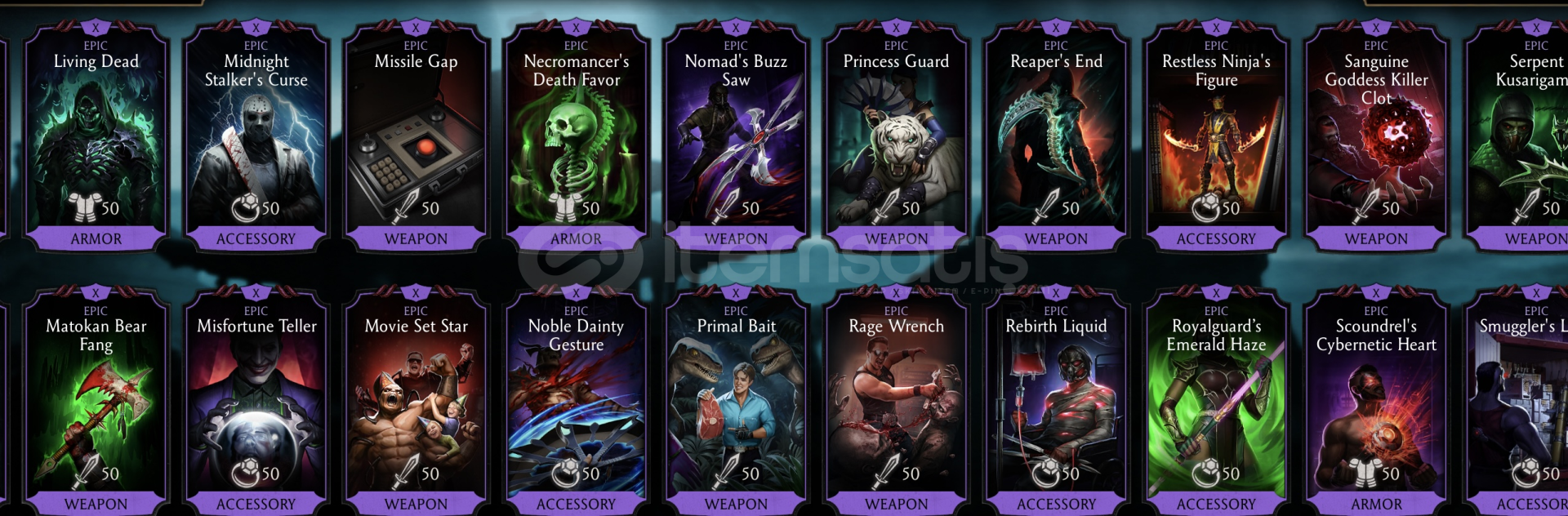This screenshot has height=516, width=1568.
Task: Click the sword icon on Princess Guard
Action: coord(885,206)
